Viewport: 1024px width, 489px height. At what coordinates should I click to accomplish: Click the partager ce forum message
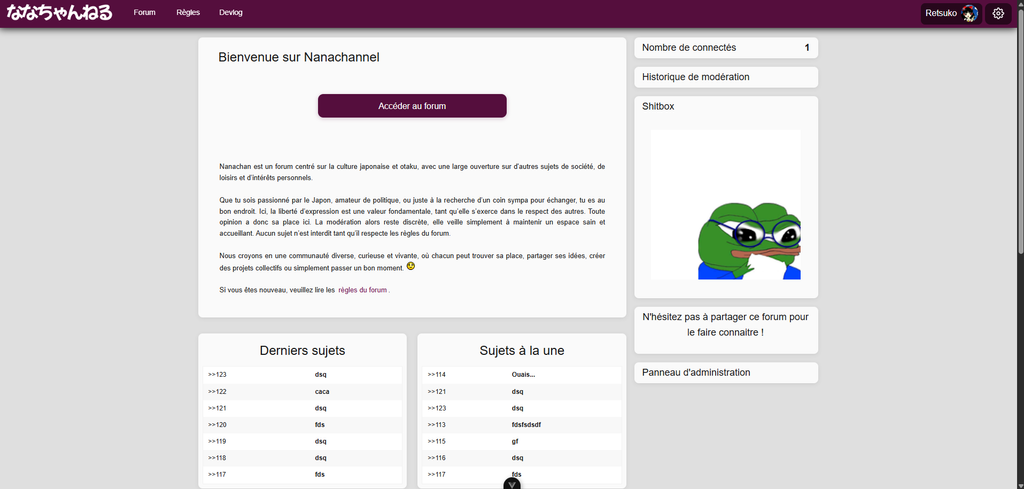[x=726, y=324]
